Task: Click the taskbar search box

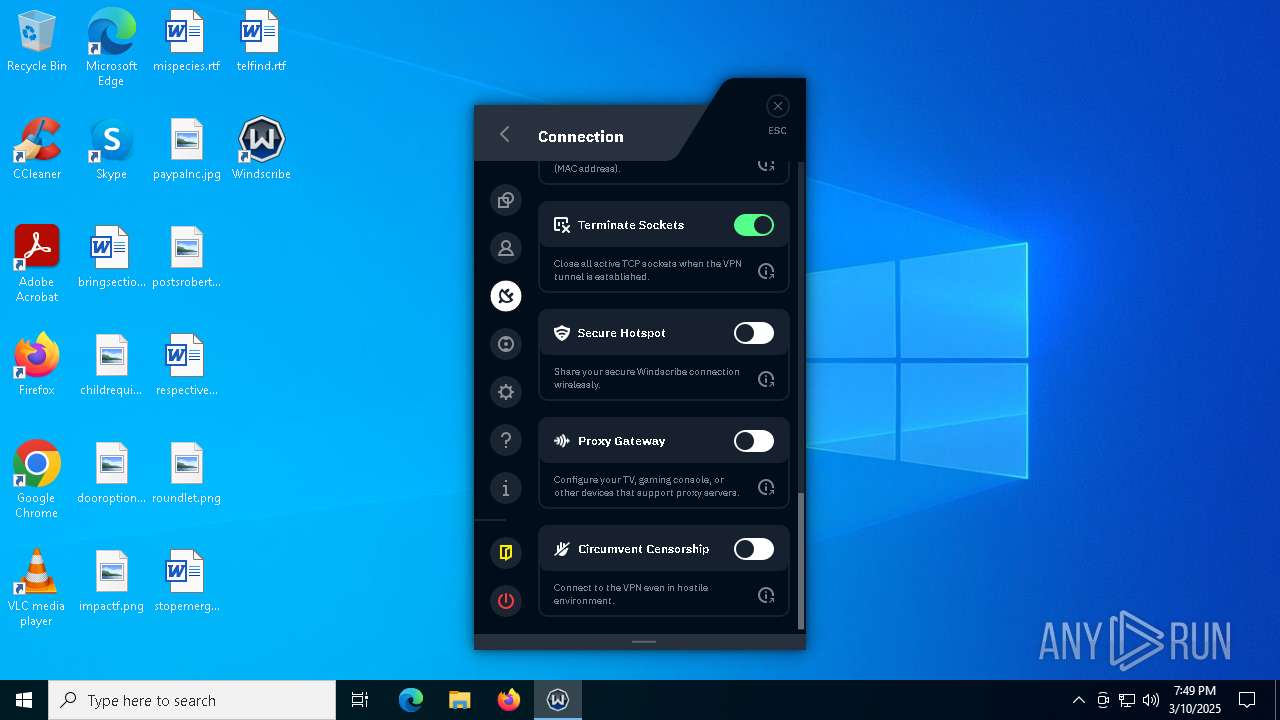Action: [x=192, y=700]
